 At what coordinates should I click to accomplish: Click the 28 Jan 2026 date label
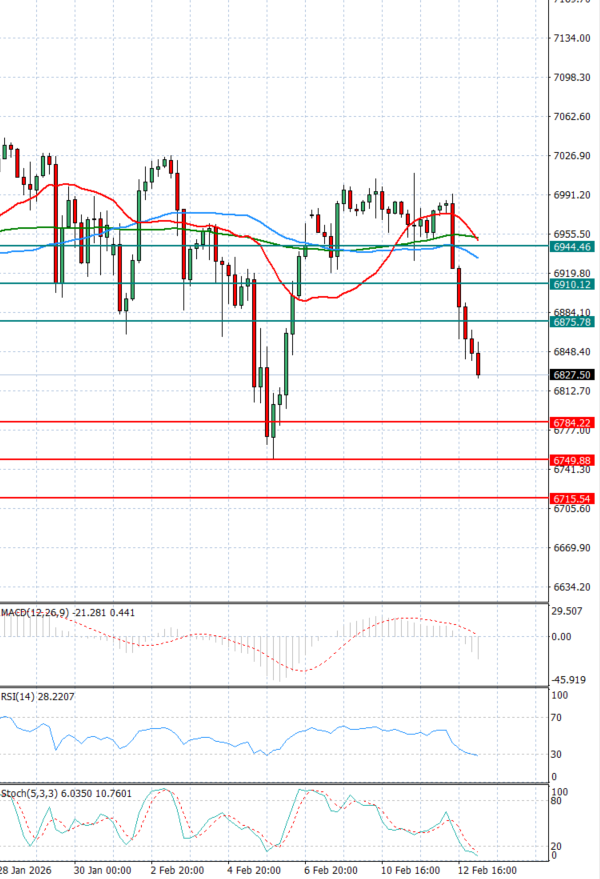pyautogui.click(x=28, y=870)
